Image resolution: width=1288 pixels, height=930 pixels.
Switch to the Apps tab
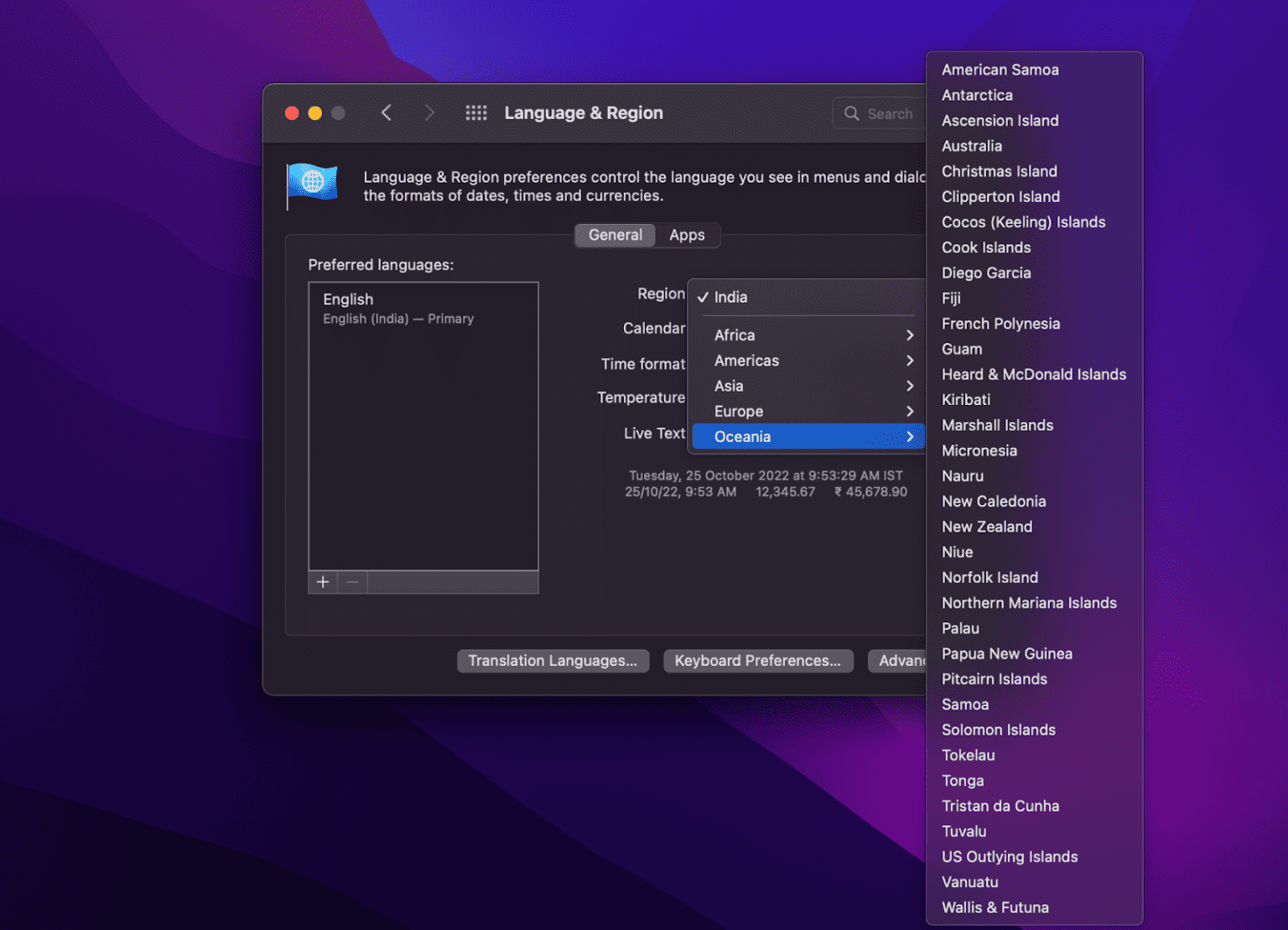click(687, 236)
